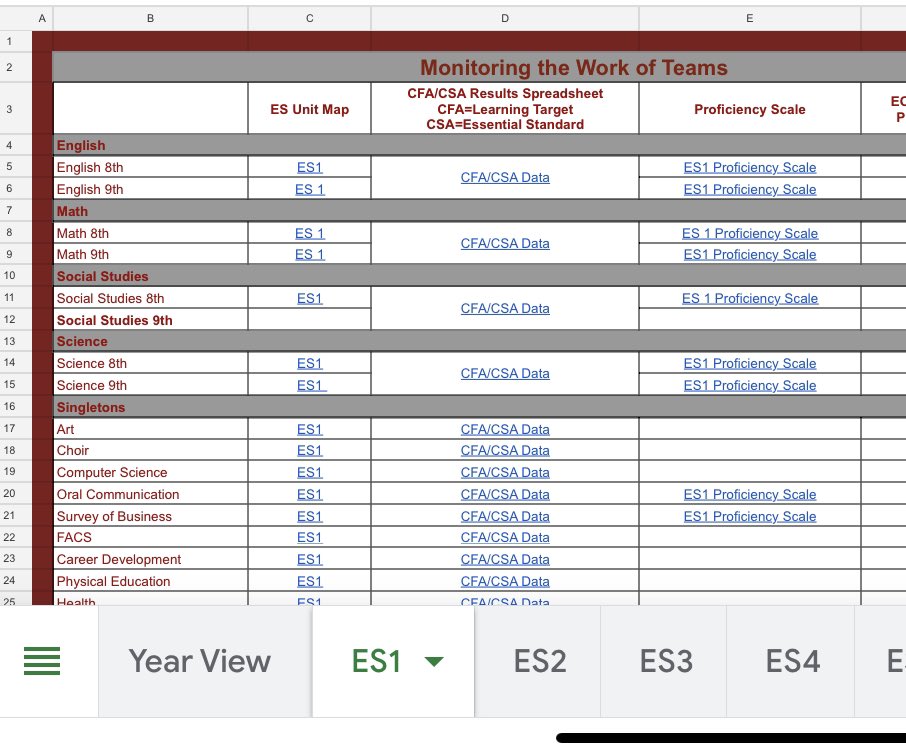Switch to the Year View tab

click(199, 661)
